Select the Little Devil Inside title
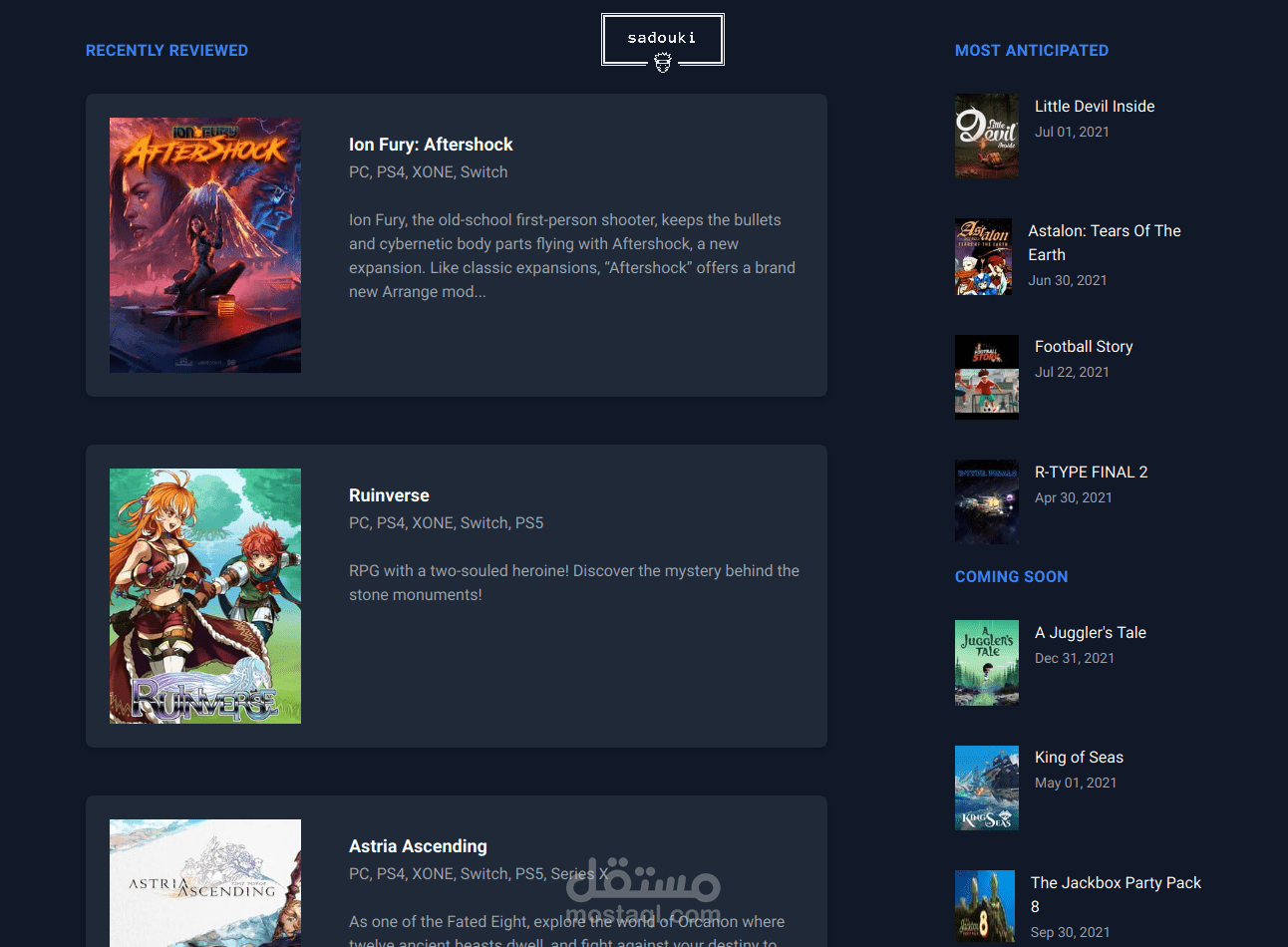 click(x=1095, y=107)
